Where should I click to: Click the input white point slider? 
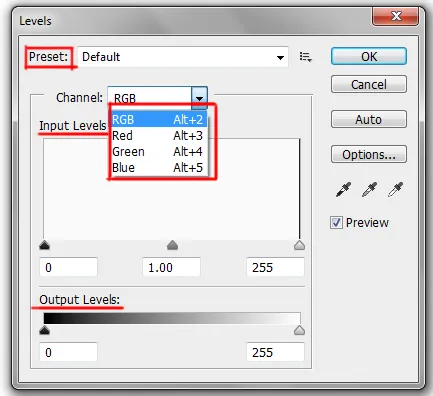point(299,245)
